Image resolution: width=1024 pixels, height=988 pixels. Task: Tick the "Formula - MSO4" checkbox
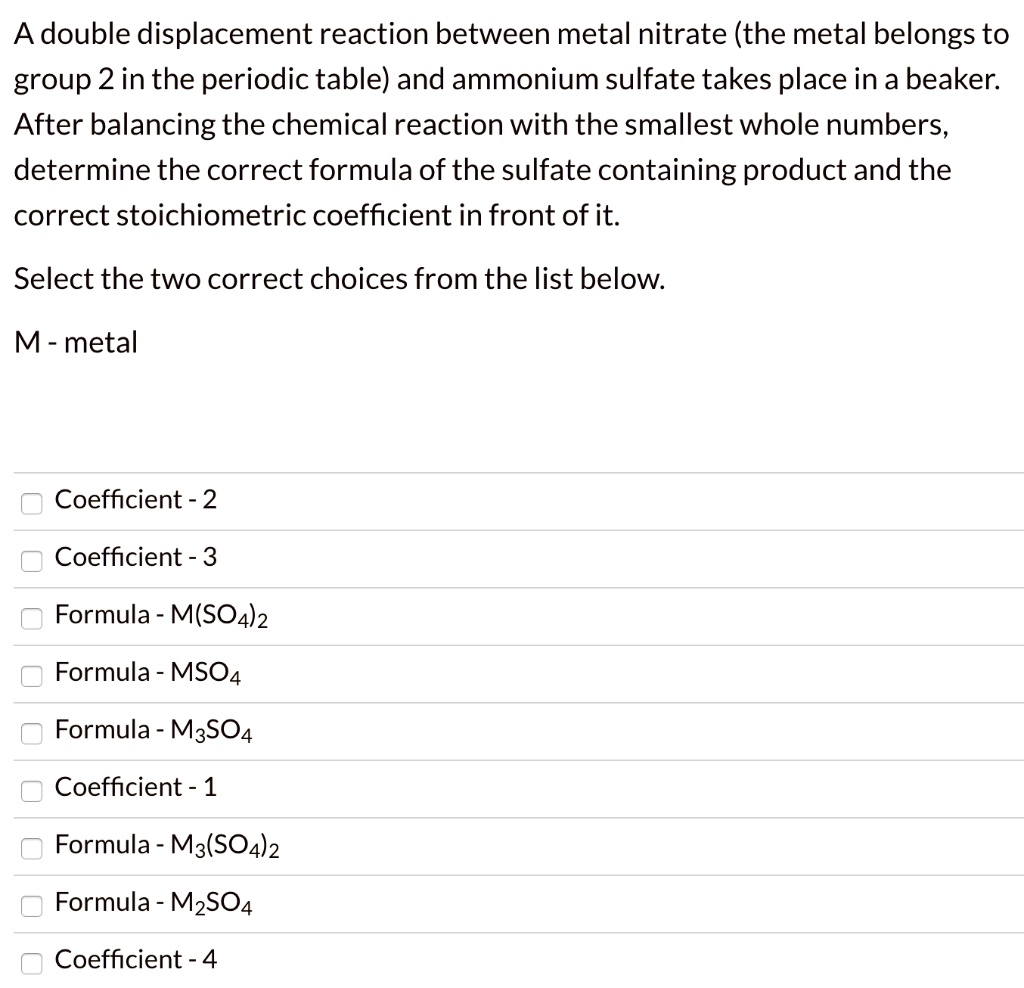point(31,676)
